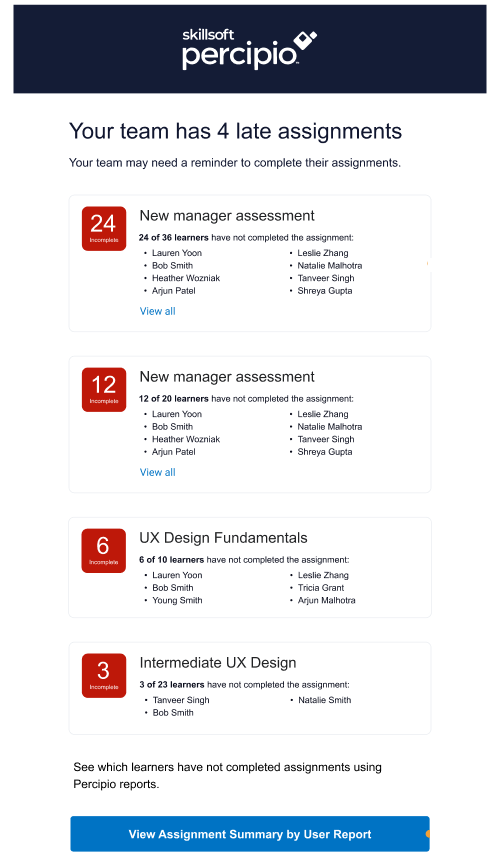Click Tricia Grant in UX Design Fundamentals

pyautogui.click(x=321, y=588)
